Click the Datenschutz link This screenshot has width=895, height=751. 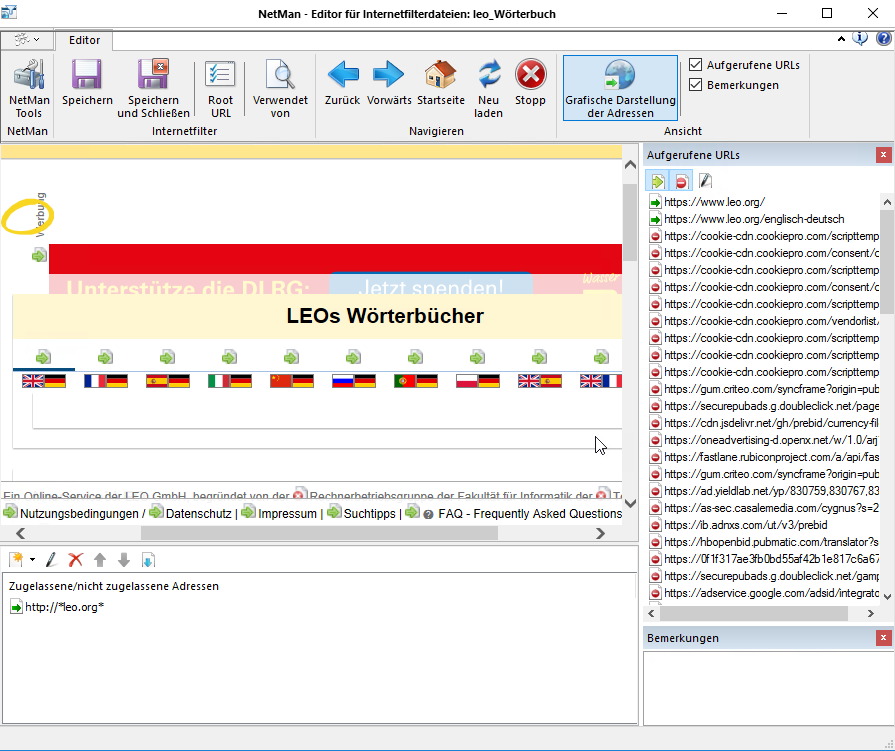click(x=199, y=513)
